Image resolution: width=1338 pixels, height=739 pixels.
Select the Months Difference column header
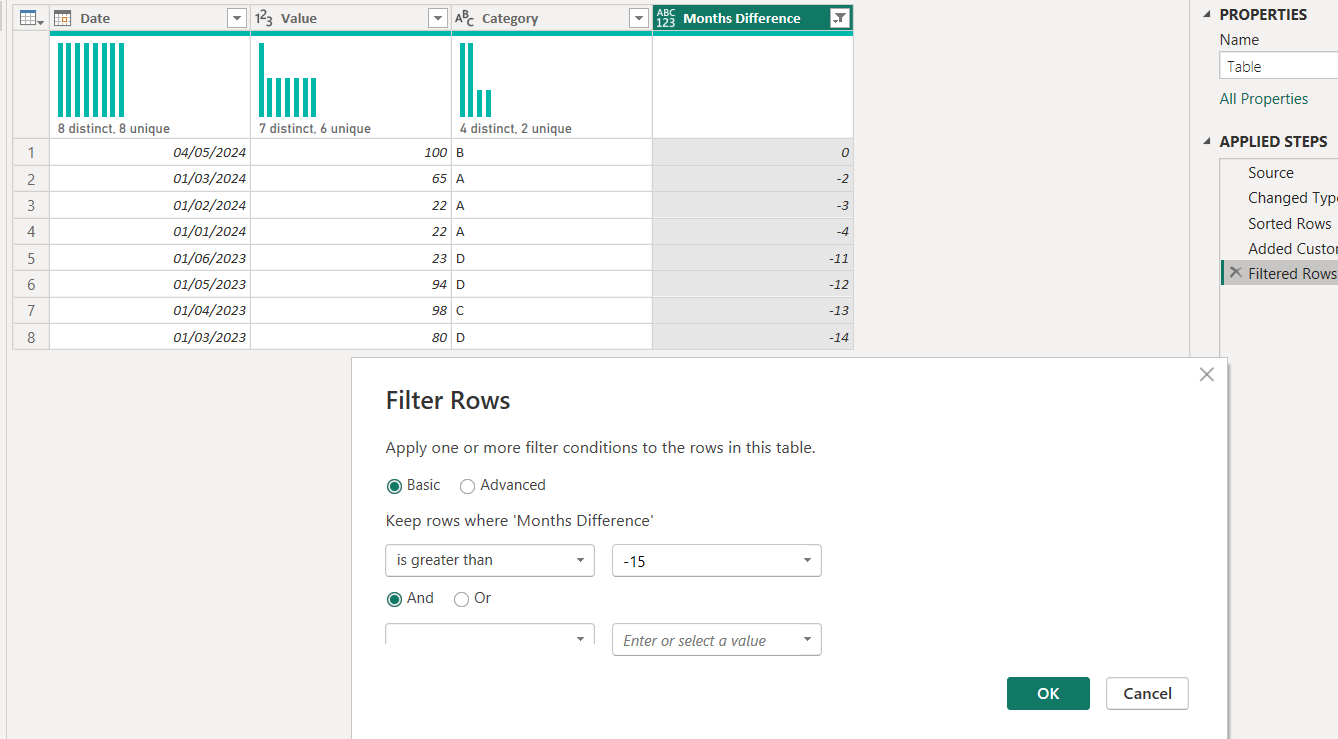(x=752, y=18)
